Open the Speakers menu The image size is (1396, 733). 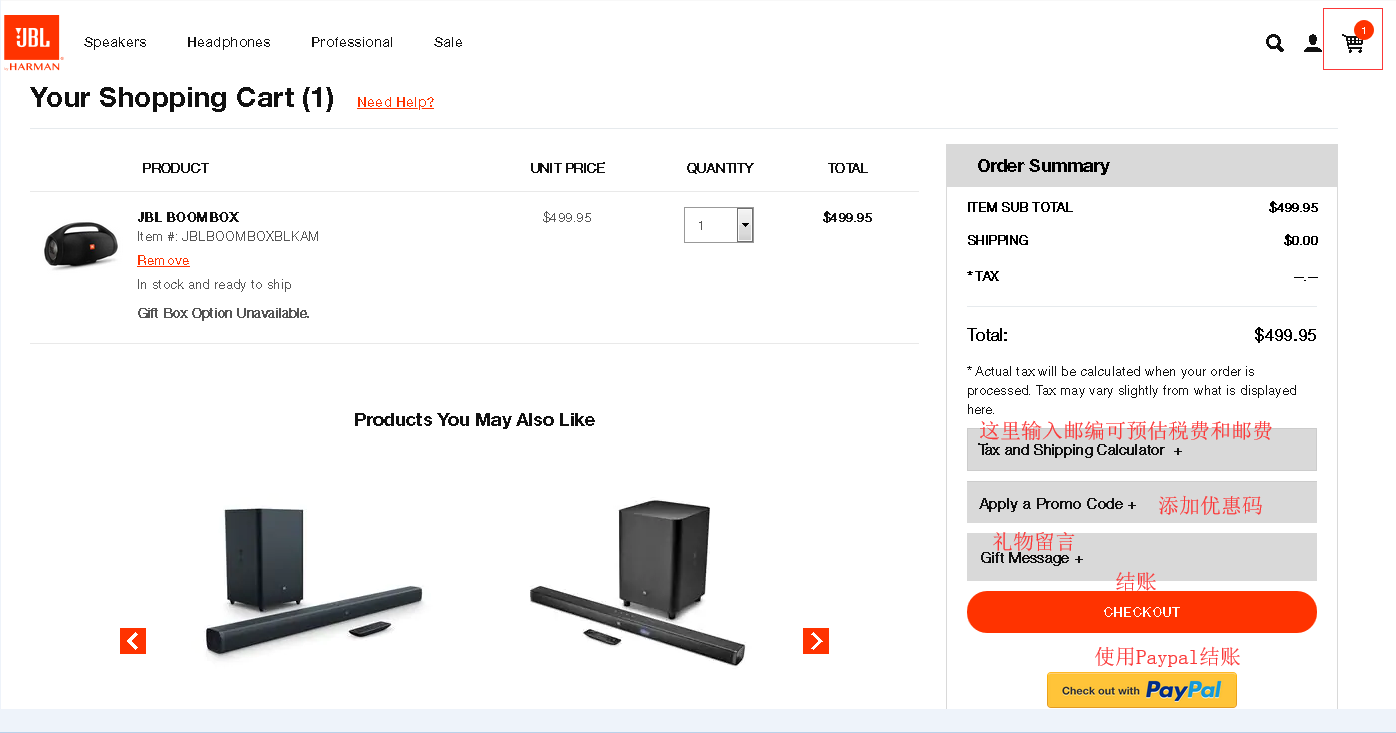coord(115,42)
